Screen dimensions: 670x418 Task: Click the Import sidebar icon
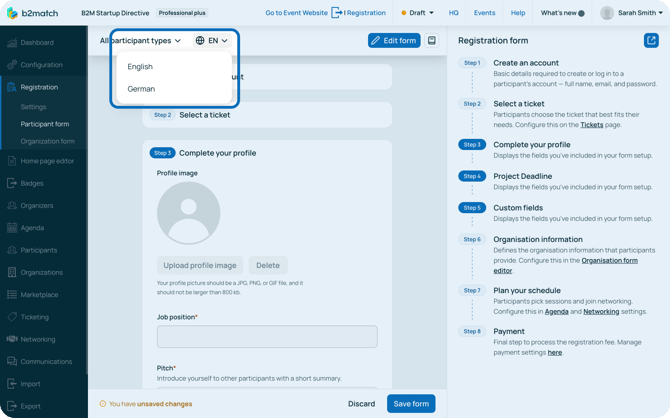click(12, 383)
